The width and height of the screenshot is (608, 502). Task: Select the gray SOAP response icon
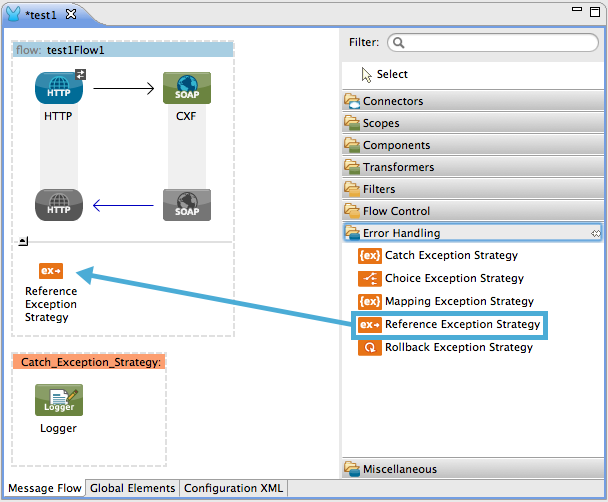(187, 204)
